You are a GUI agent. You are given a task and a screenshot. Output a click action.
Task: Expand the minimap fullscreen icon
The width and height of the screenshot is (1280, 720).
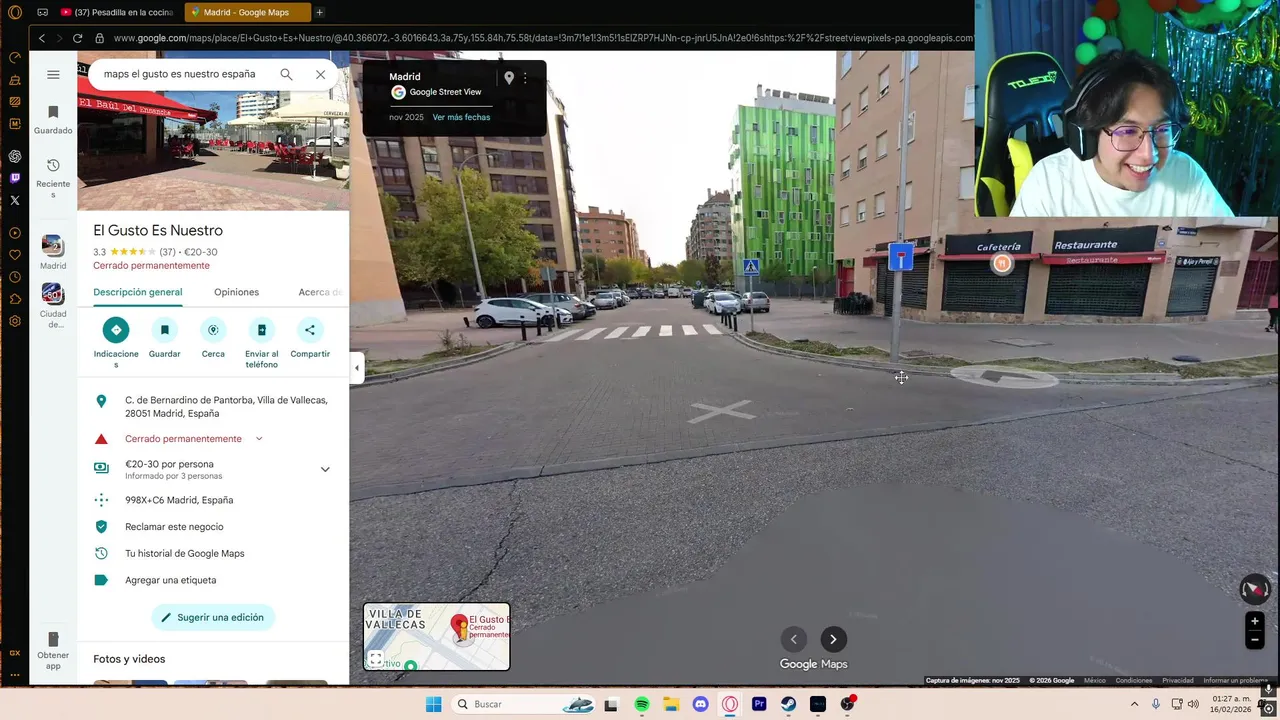tap(375, 659)
